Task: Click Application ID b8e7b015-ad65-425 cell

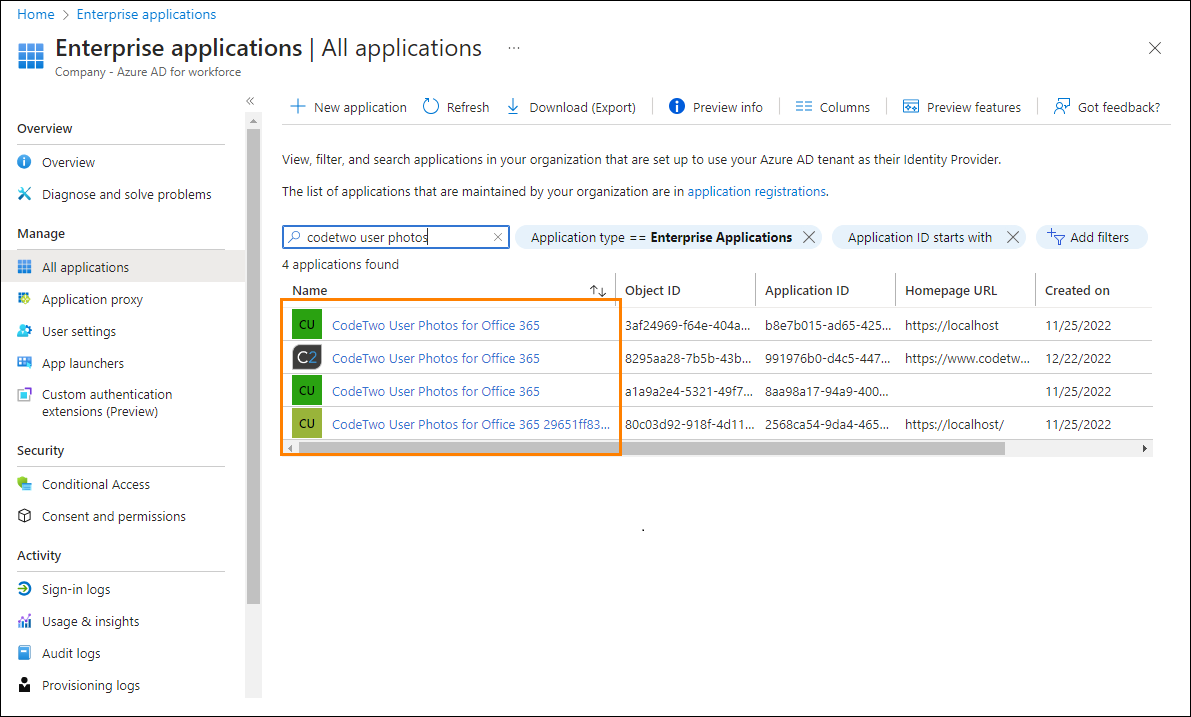Action: pos(828,325)
